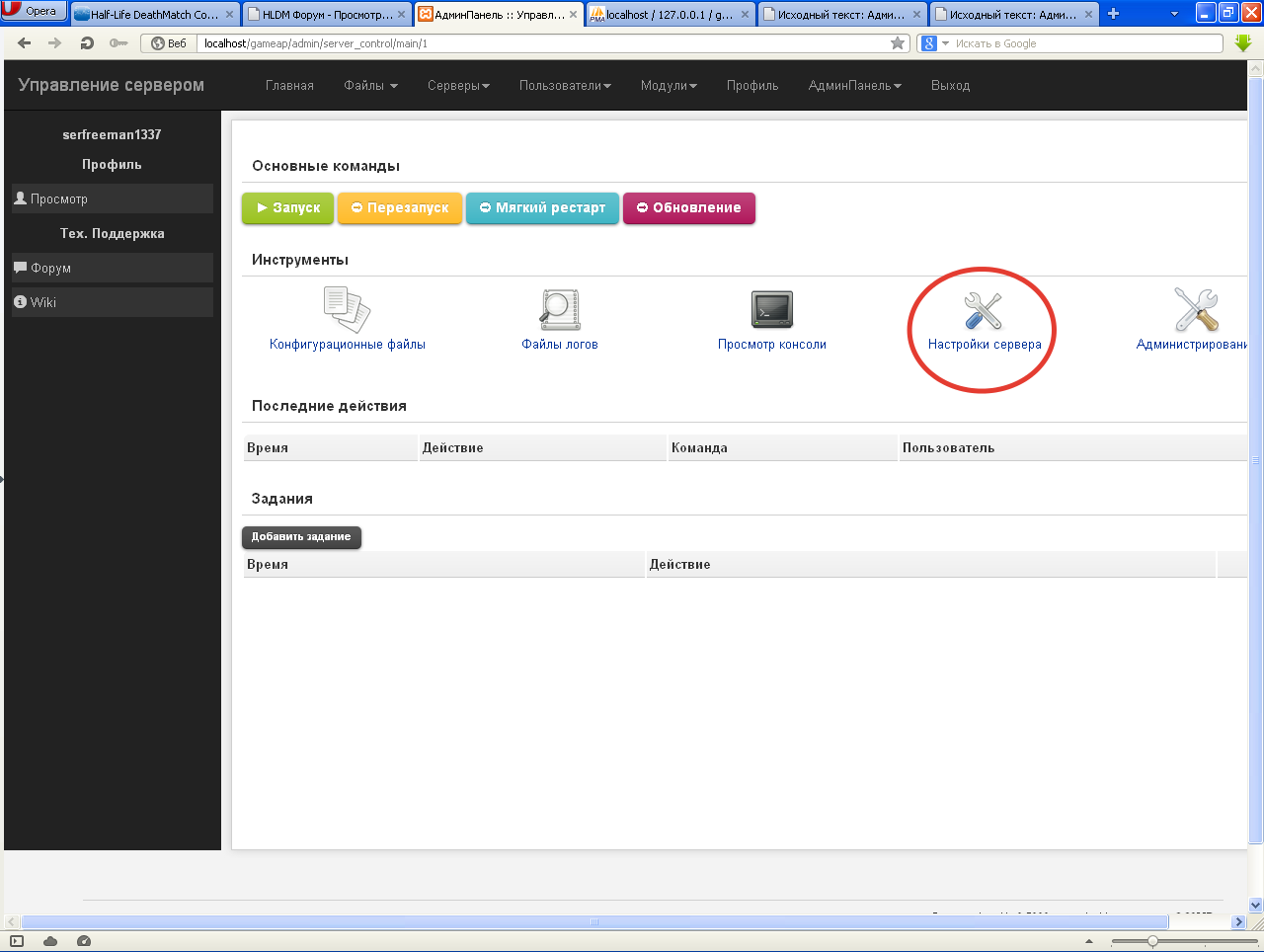
Task: Go to Главная in top navigation
Action: click(289, 86)
